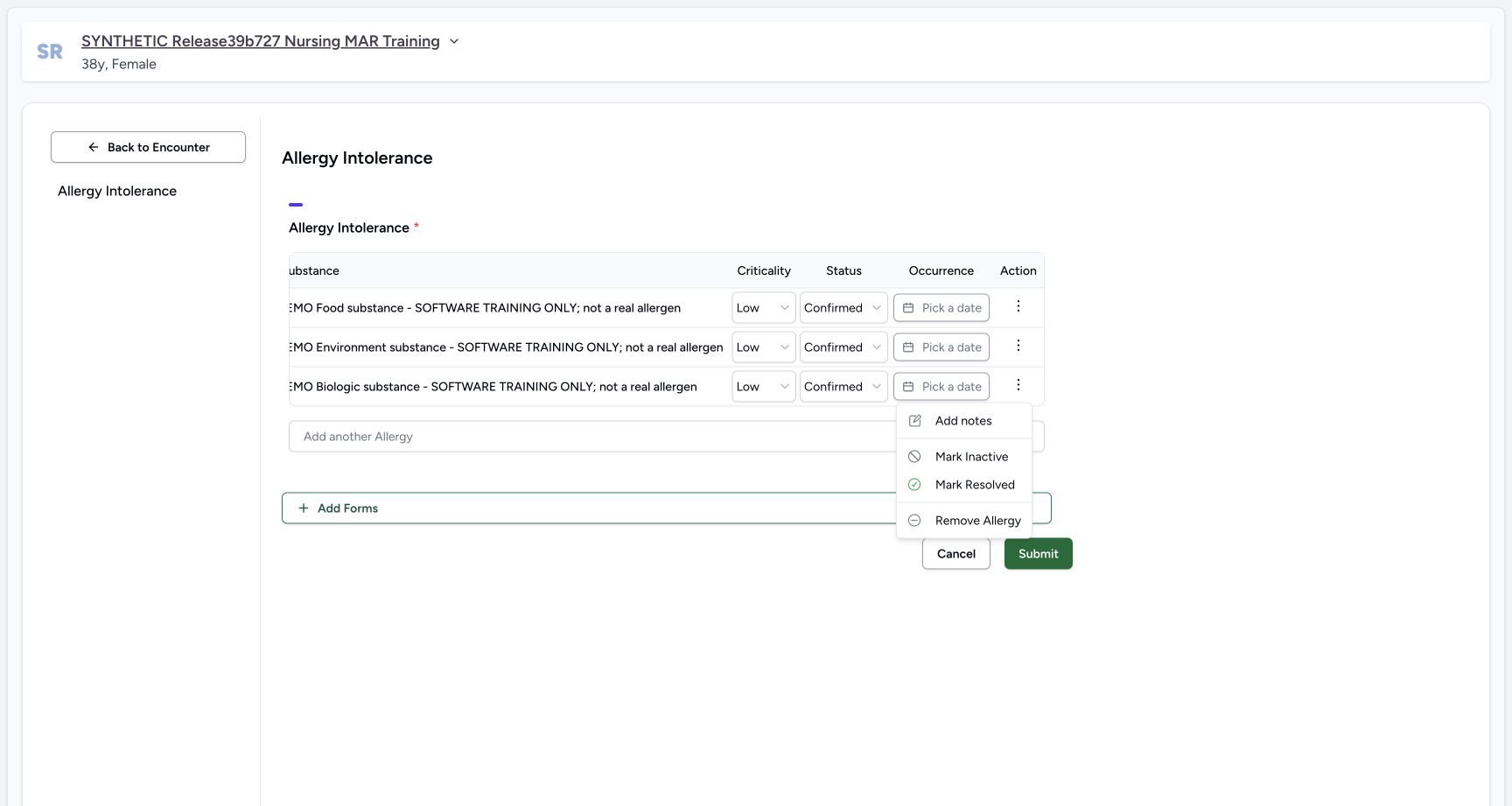This screenshot has width=1512, height=806.
Task: Change Status dropdown for Food substance
Action: 843,308
